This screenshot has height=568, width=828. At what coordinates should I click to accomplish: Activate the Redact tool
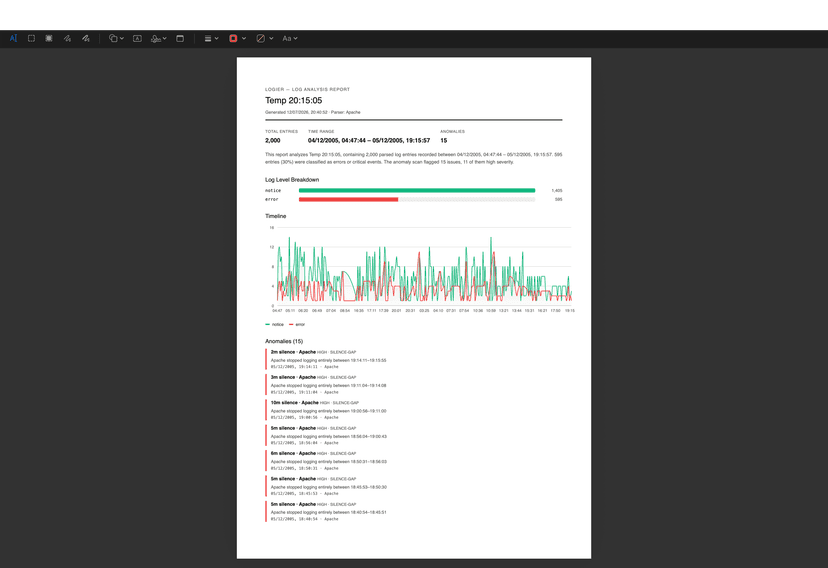49,38
